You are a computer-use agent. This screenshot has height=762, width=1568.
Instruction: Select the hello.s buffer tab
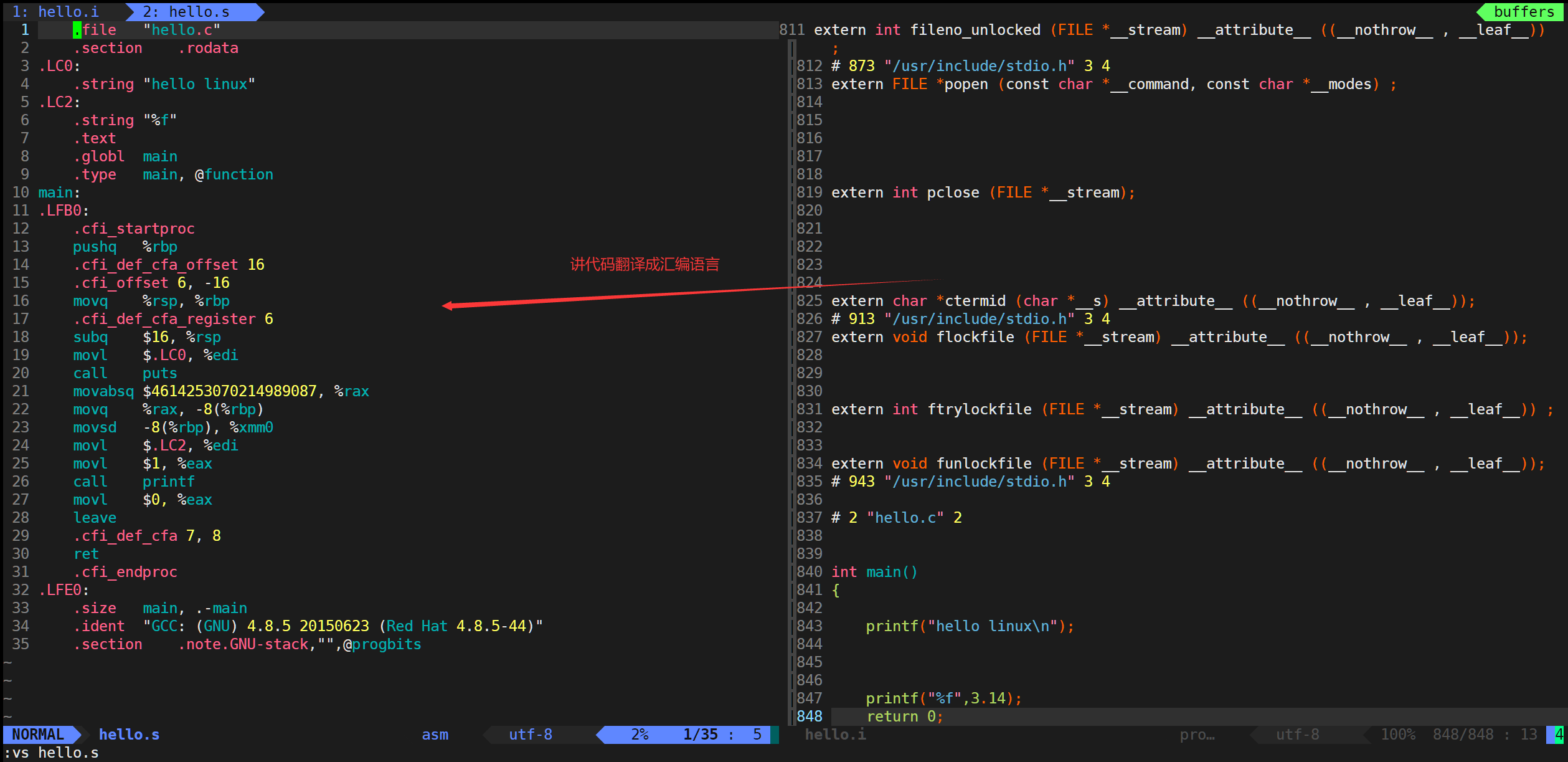[186, 12]
